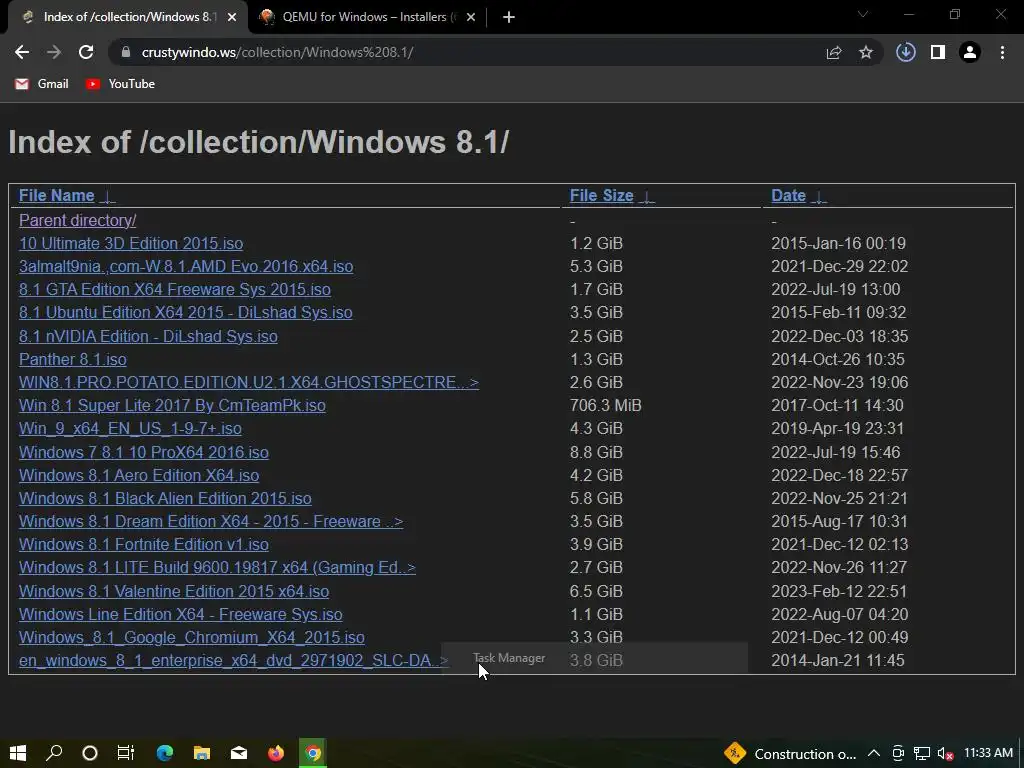This screenshot has width=1024, height=768.
Task: Open the tab search chevron in title bar
Action: (x=863, y=14)
